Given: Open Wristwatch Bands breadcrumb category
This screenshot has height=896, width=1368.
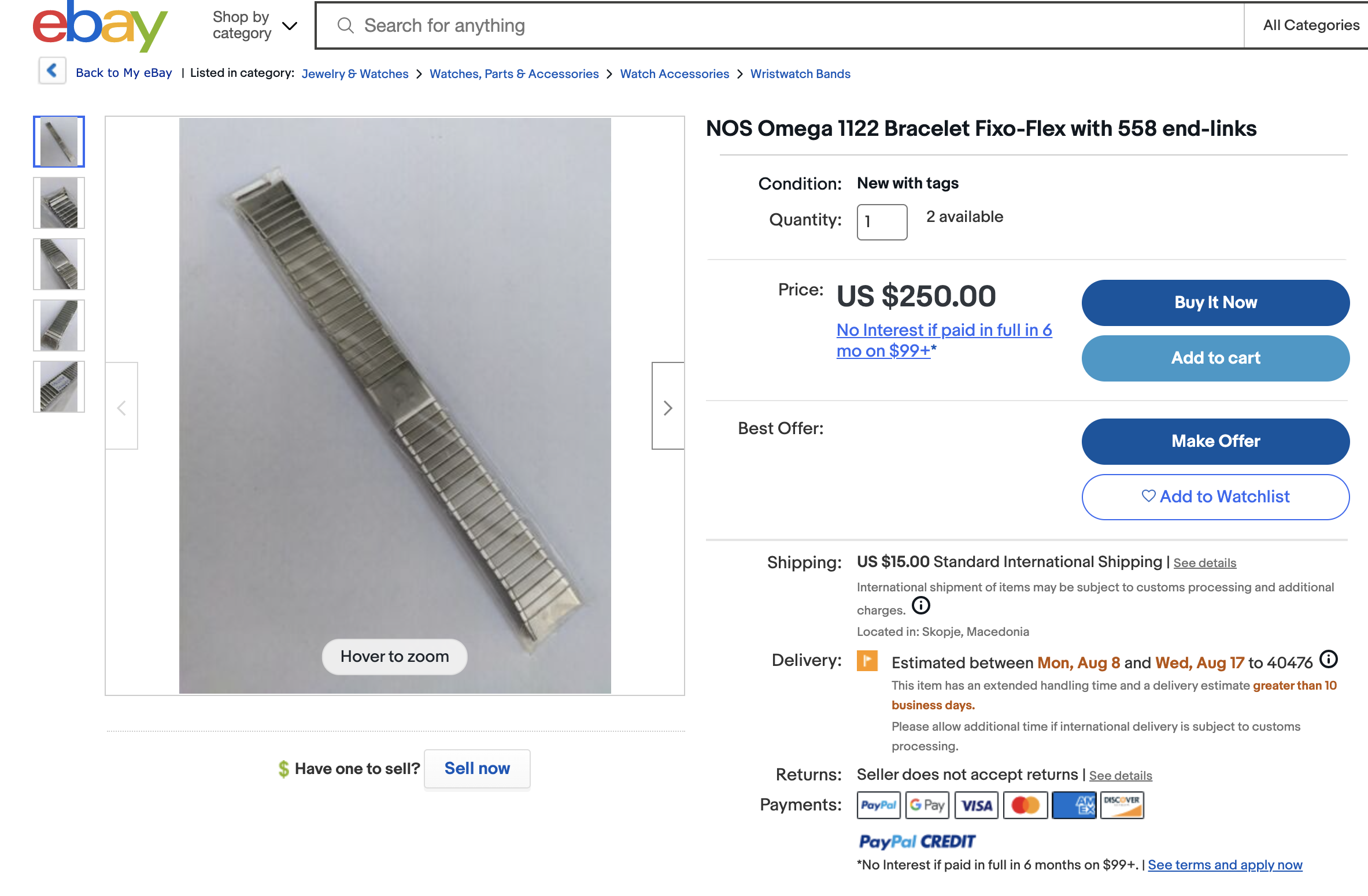Looking at the screenshot, I should (800, 74).
